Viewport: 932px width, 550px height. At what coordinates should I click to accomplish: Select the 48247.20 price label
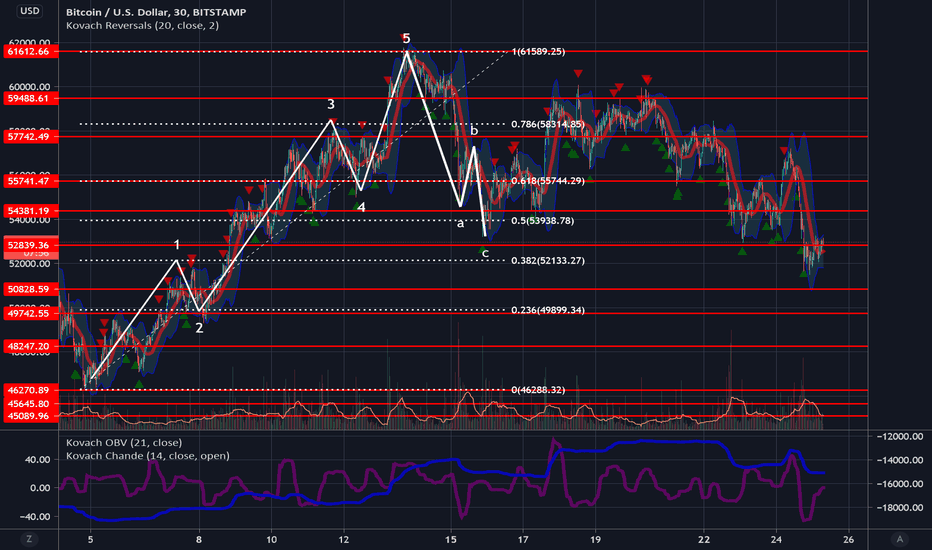pyautogui.click(x=31, y=346)
